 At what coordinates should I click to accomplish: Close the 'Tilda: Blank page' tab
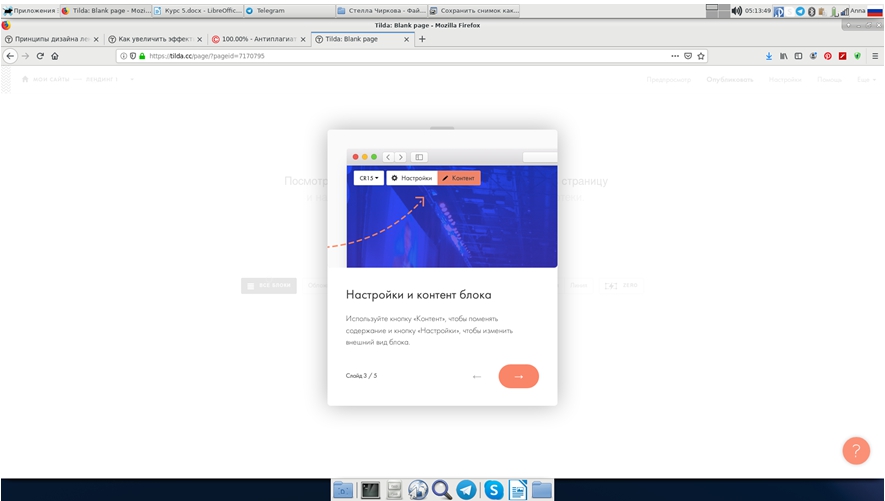click(x=406, y=39)
